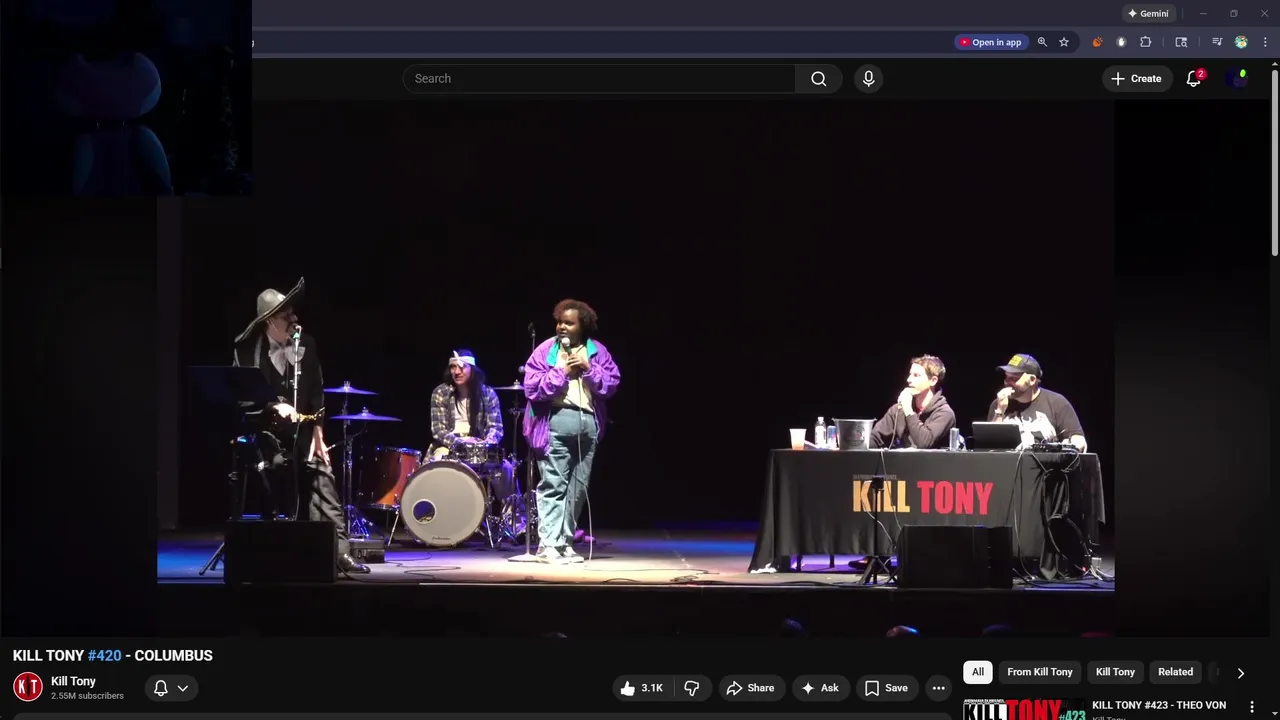
Task: Open the Chrome profile avatar
Action: (x=1241, y=42)
